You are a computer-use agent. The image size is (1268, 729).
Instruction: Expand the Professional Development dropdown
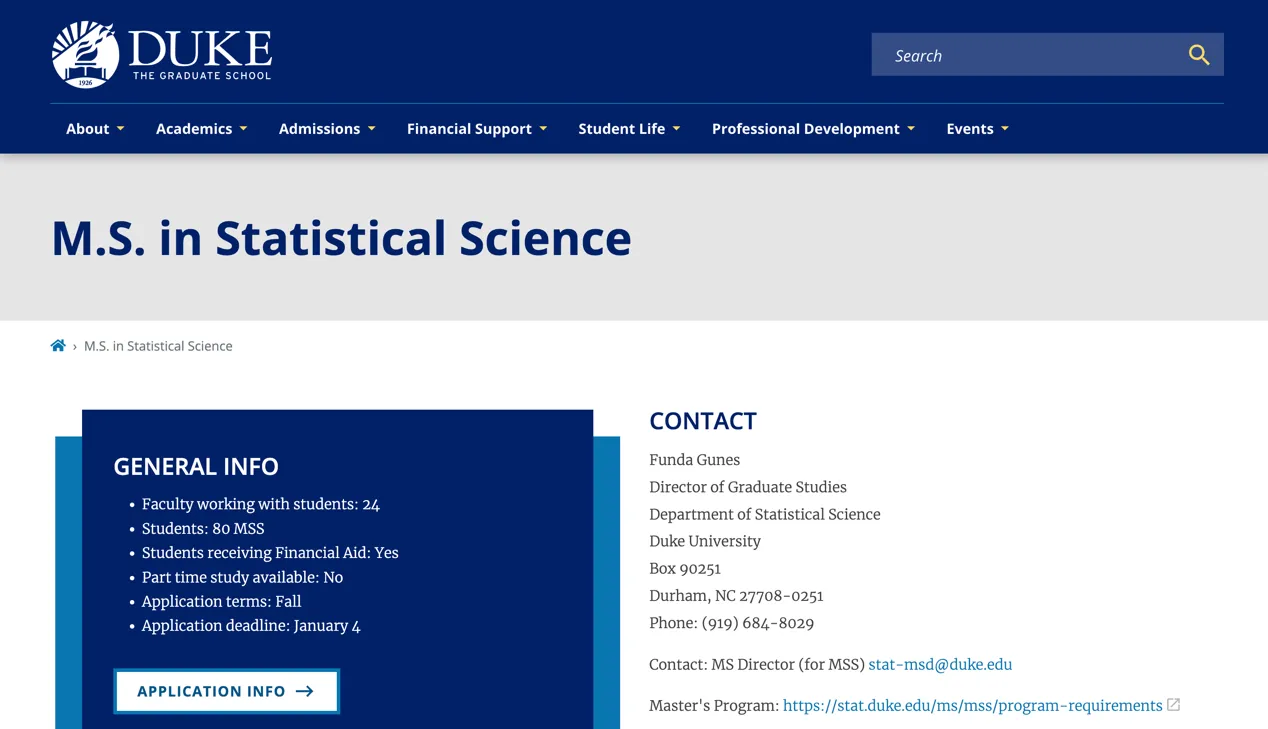(x=813, y=129)
